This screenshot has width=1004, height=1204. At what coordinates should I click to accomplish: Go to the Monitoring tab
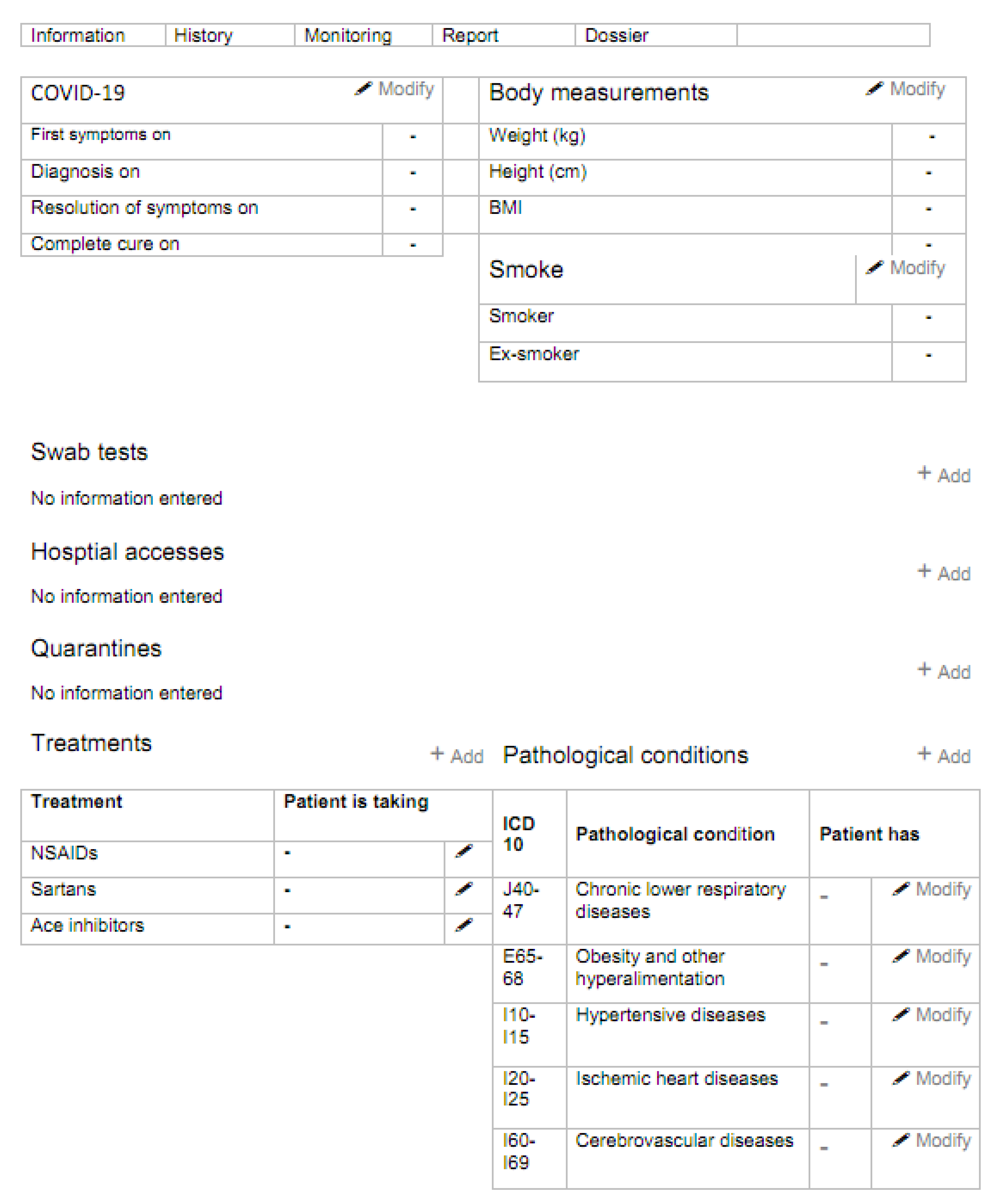(348, 36)
